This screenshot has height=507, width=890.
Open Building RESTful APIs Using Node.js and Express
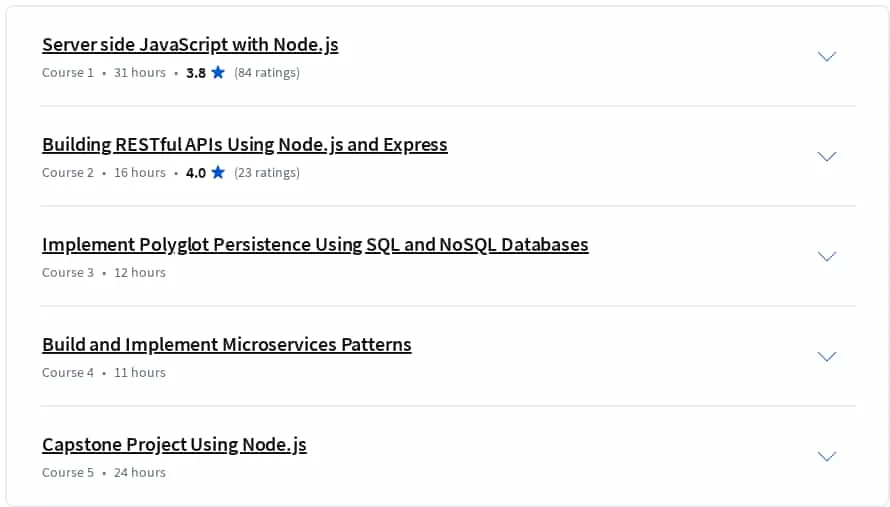point(245,145)
